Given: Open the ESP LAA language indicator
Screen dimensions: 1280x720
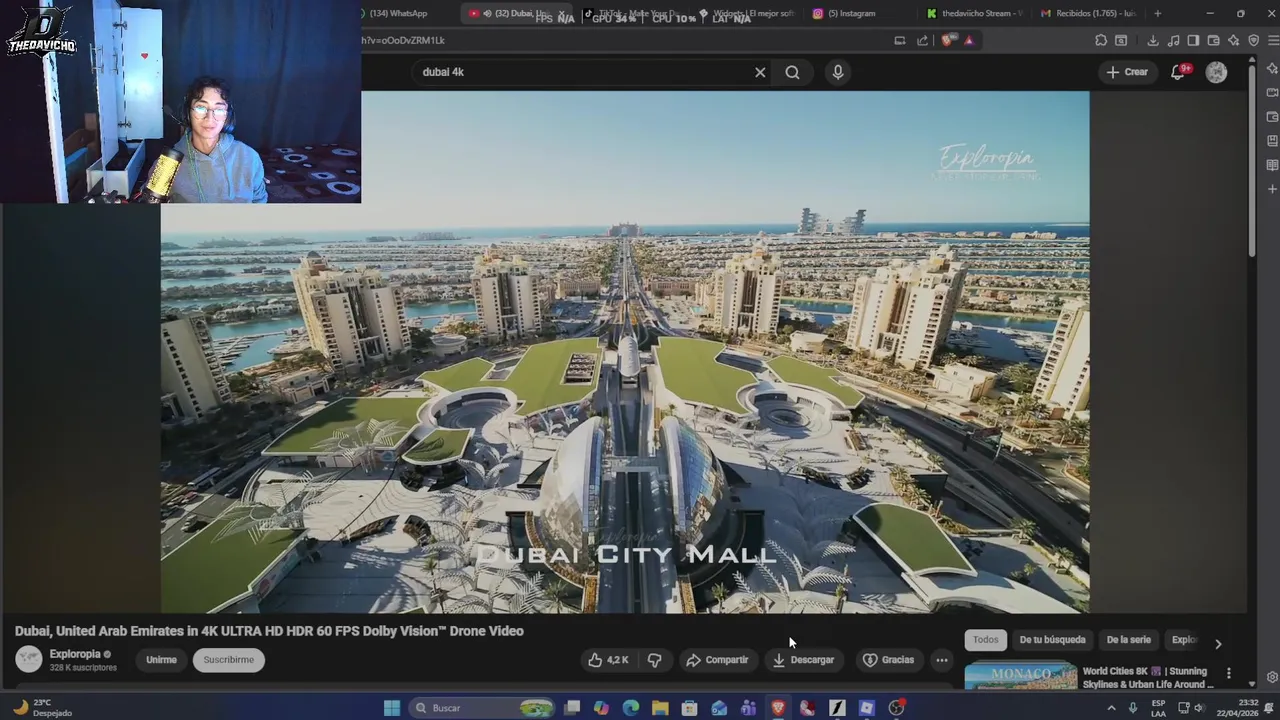Looking at the screenshot, I should click(x=1158, y=708).
